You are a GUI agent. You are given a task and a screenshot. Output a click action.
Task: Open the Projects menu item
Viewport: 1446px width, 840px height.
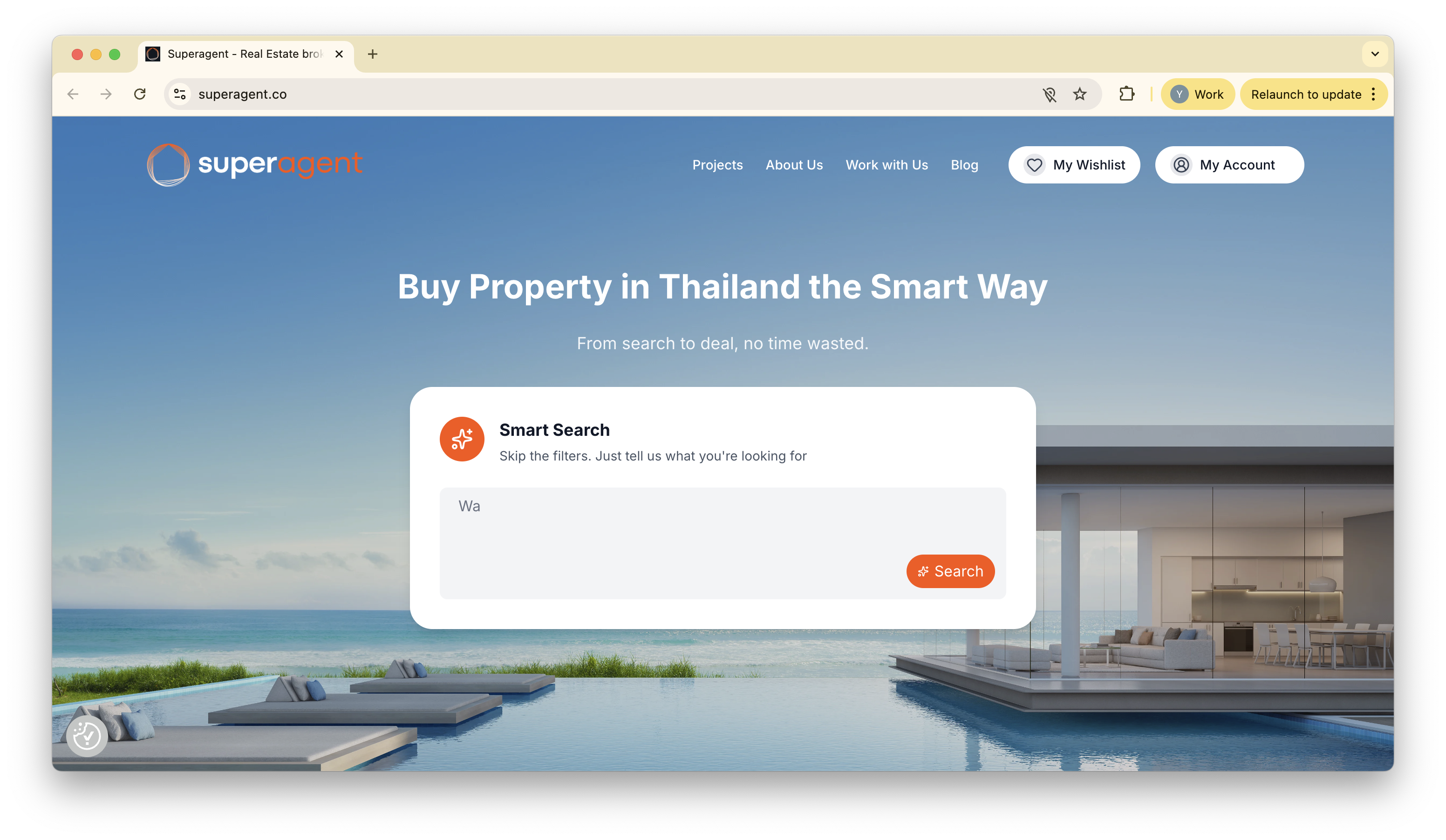pyautogui.click(x=717, y=165)
